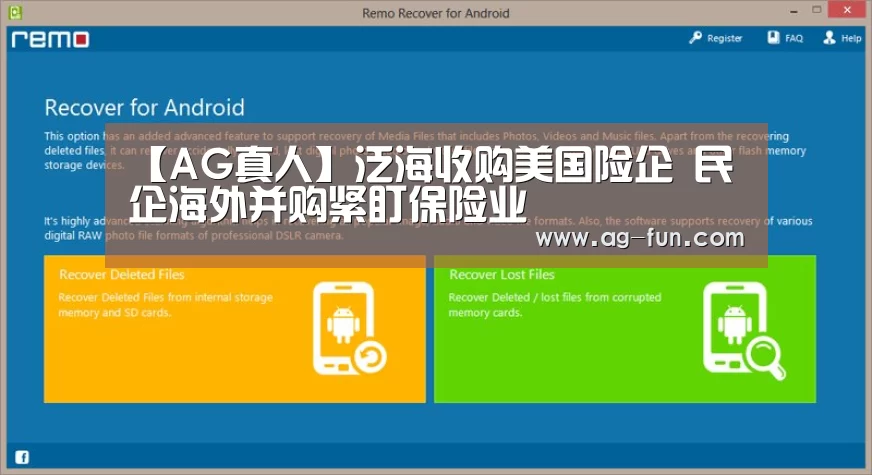Image resolution: width=872 pixels, height=475 pixels.
Task: Click the window title 'Remo Recover for Android'
Action: point(435,13)
